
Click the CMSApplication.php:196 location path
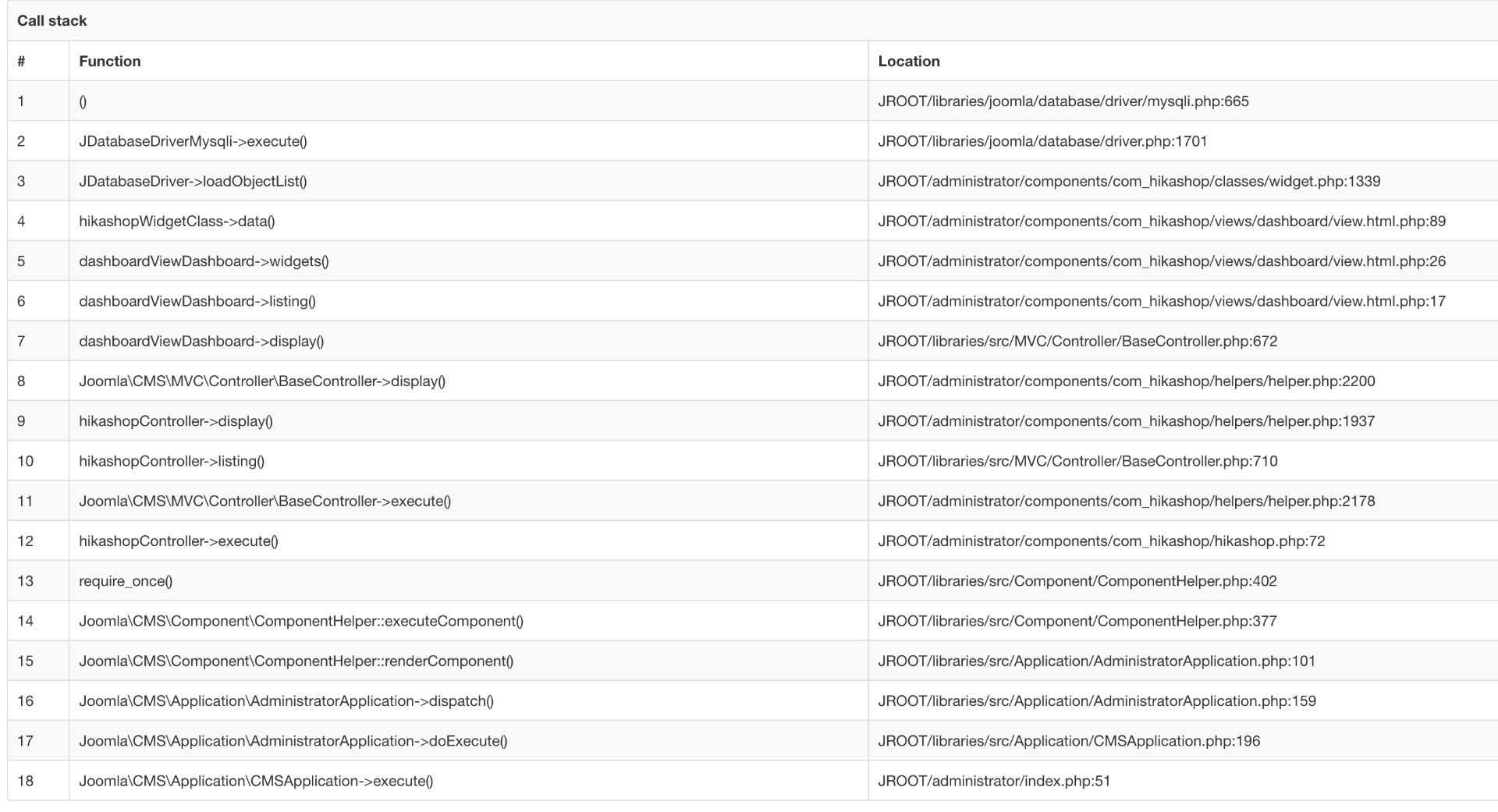[x=1069, y=741]
